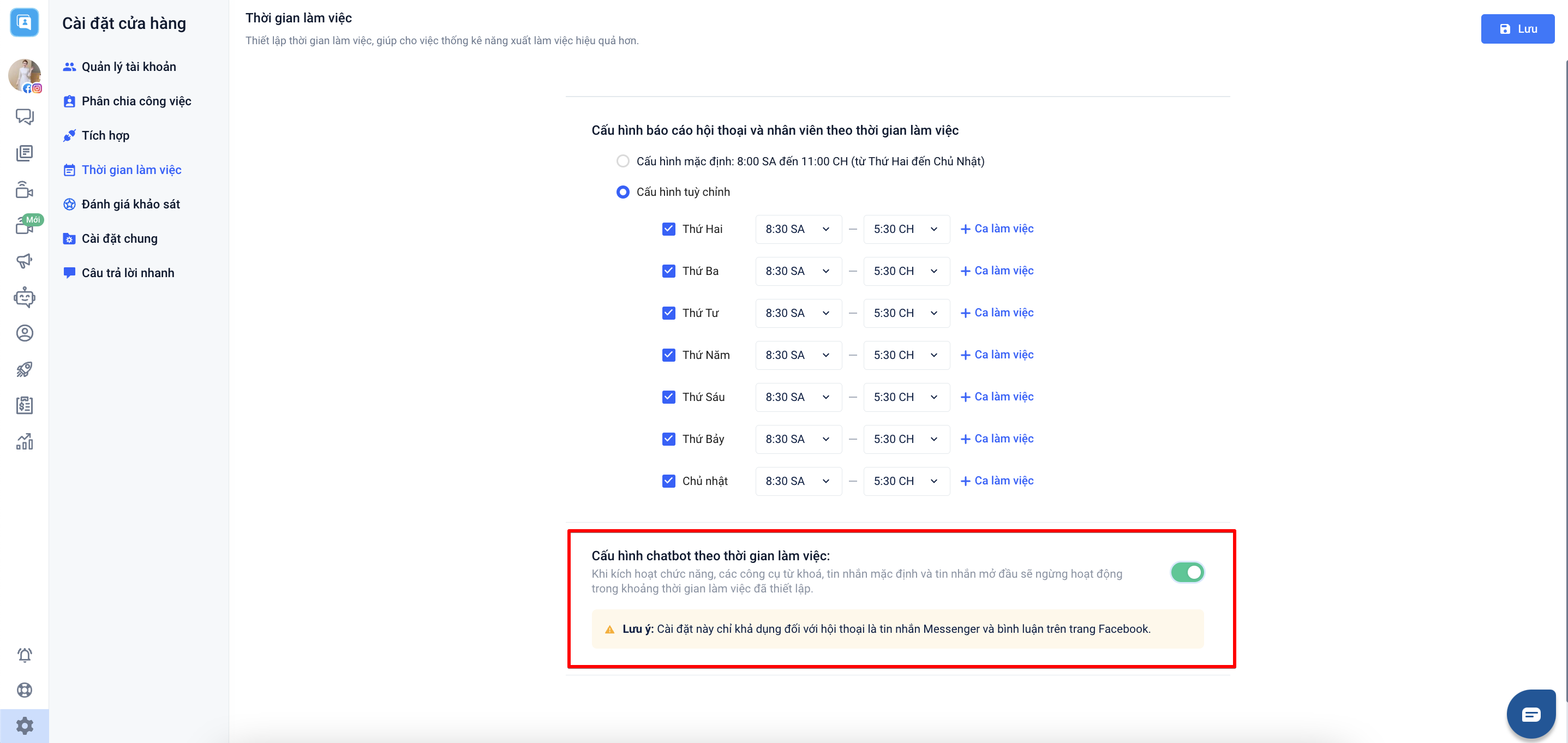Go to Quản lý tài khoản menu

click(x=128, y=67)
